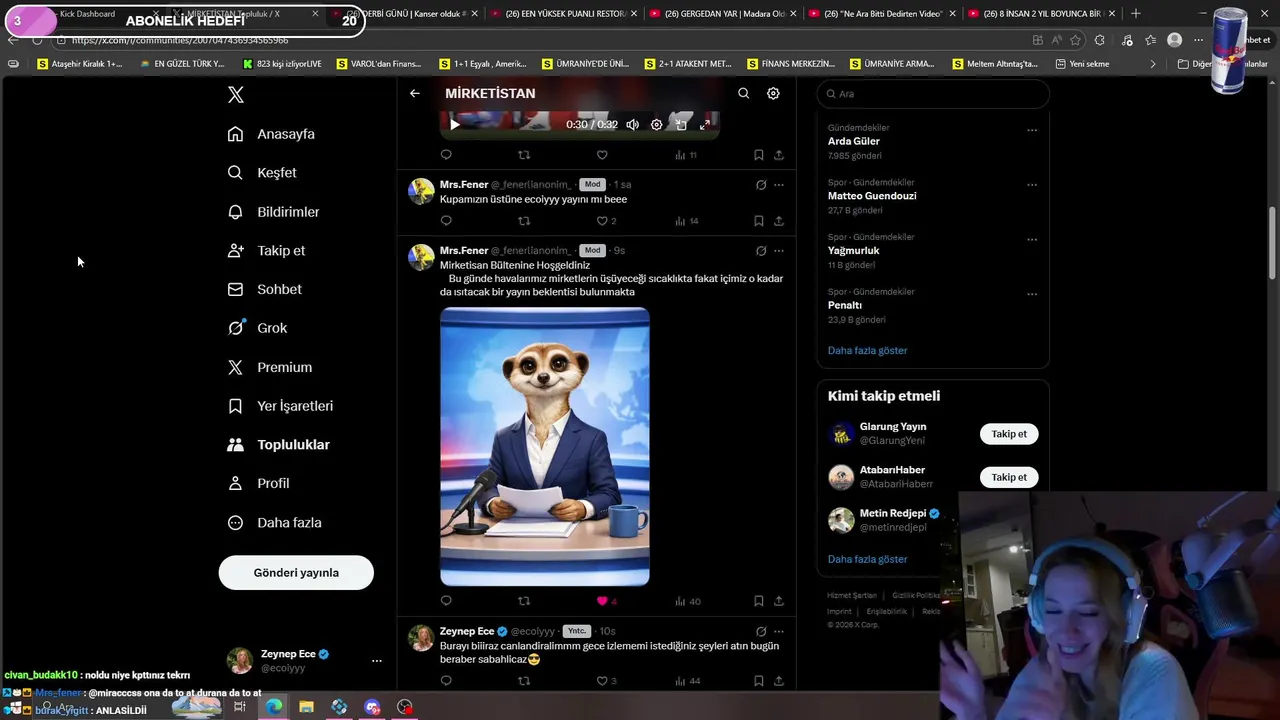1280x720 pixels.
Task: Open Mrs.Fener profile from first post
Action: tap(464, 185)
